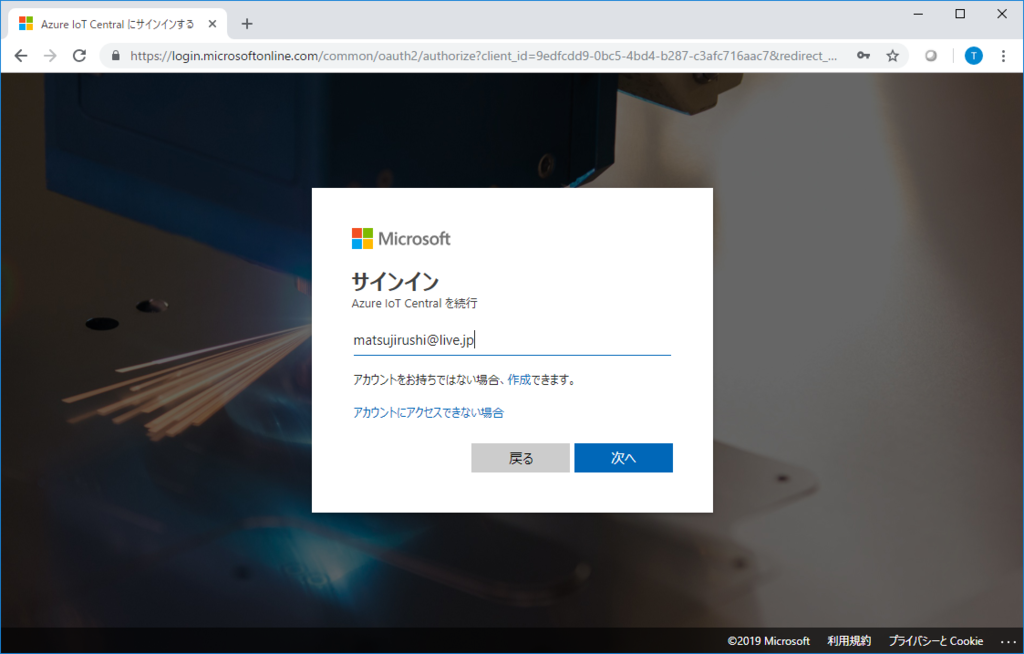
Task: Open saved passwords key icon
Action: [863, 56]
